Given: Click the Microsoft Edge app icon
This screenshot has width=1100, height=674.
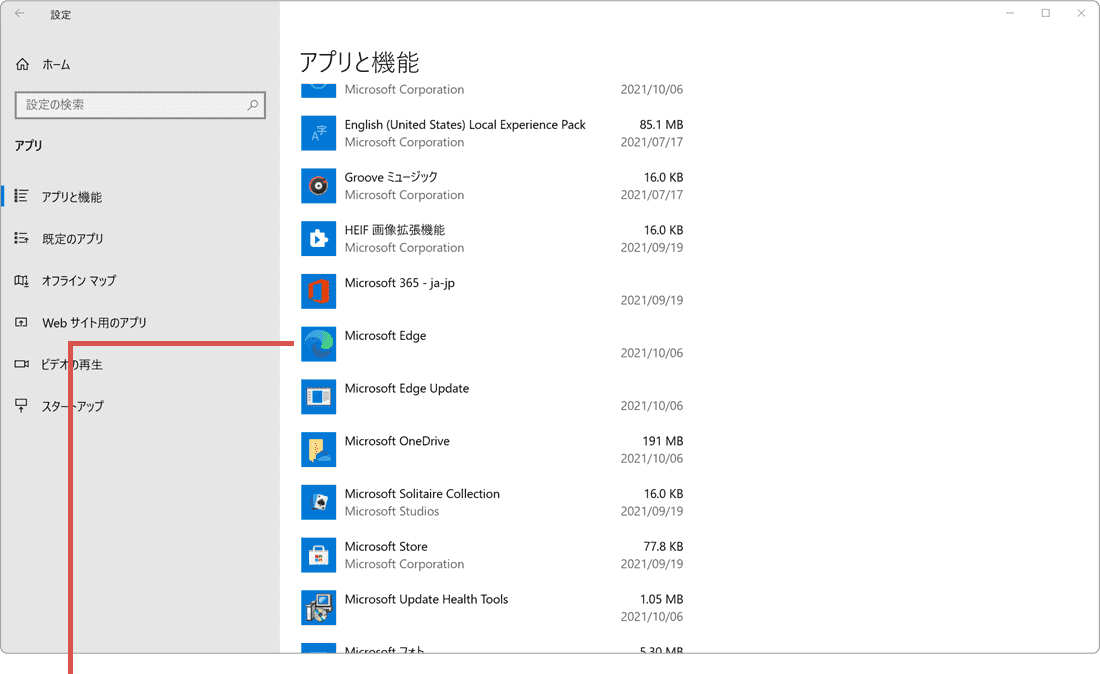Looking at the screenshot, I should tap(318, 344).
